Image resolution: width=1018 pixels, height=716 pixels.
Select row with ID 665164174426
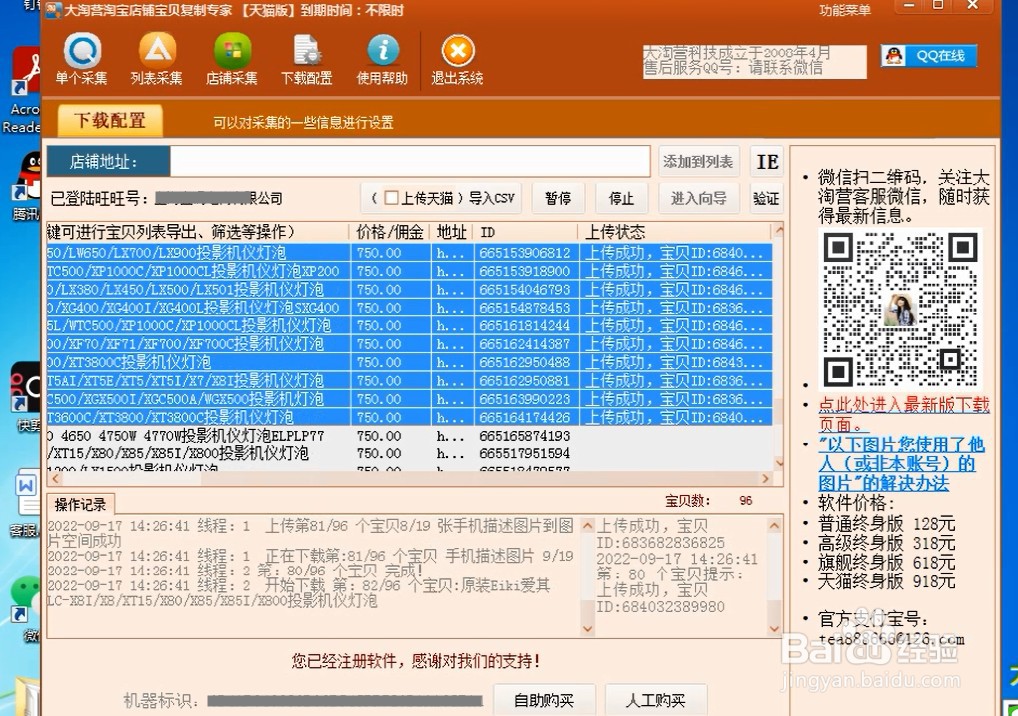click(410, 417)
